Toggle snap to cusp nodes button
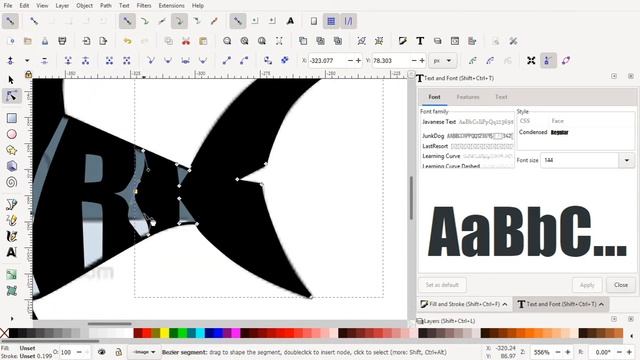The height and width of the screenshot is (360, 640). coord(180,21)
